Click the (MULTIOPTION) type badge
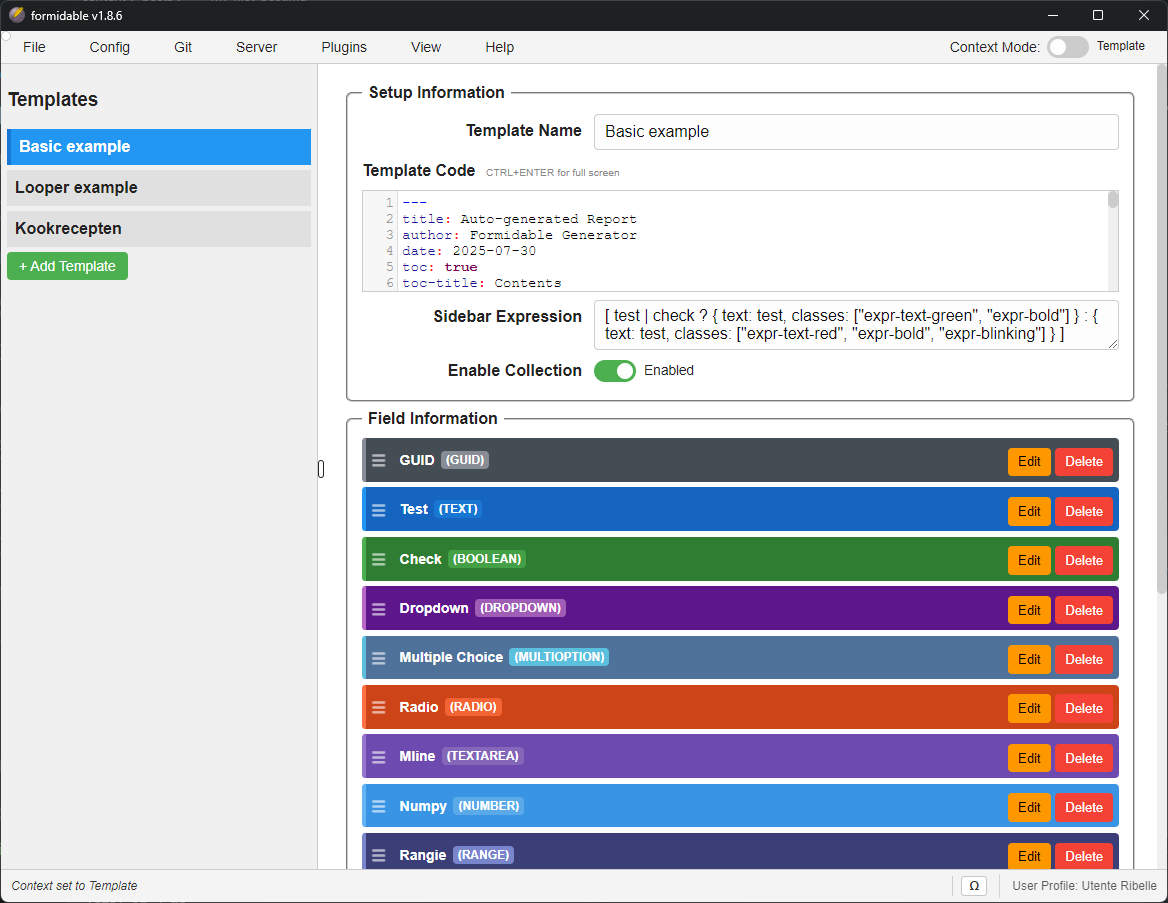 [559, 657]
